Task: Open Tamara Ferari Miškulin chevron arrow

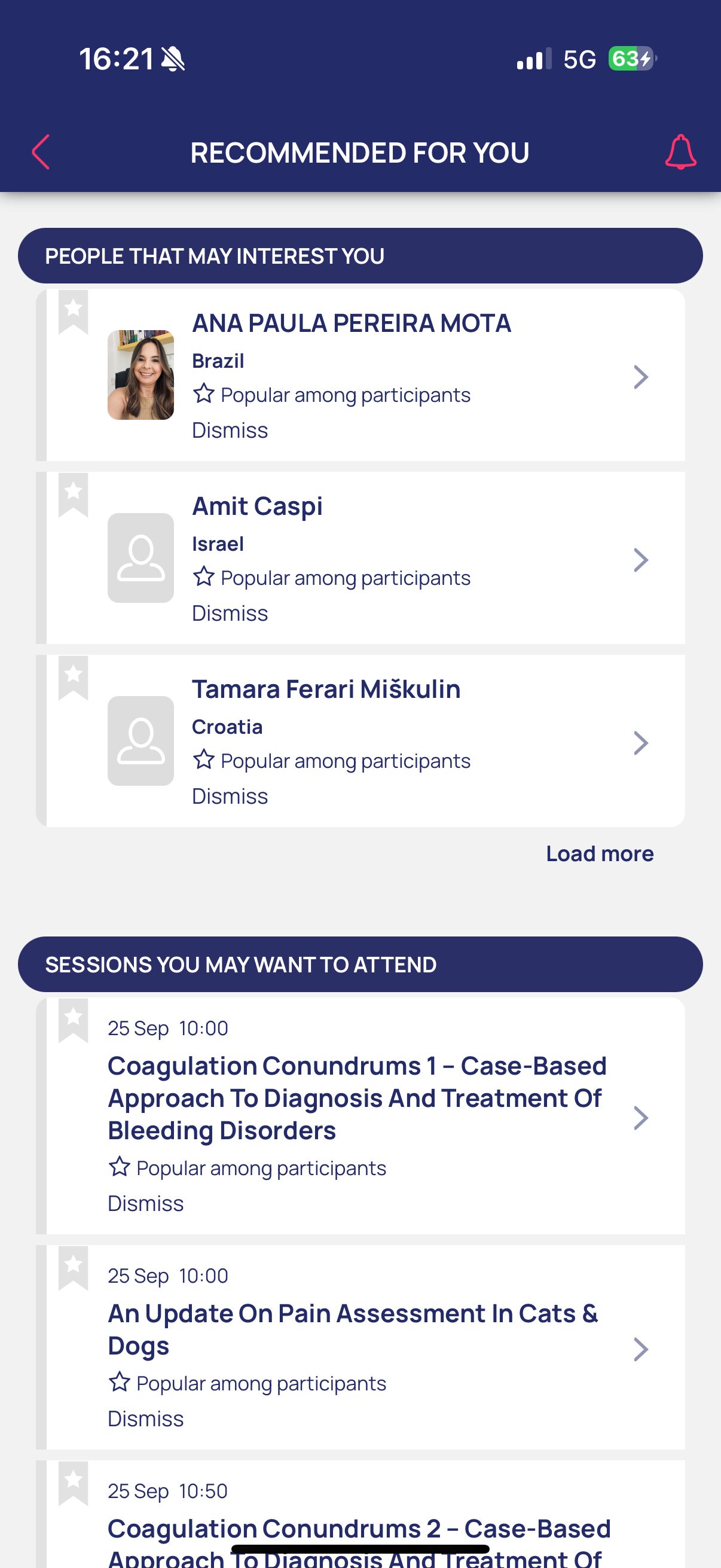Action: (641, 743)
